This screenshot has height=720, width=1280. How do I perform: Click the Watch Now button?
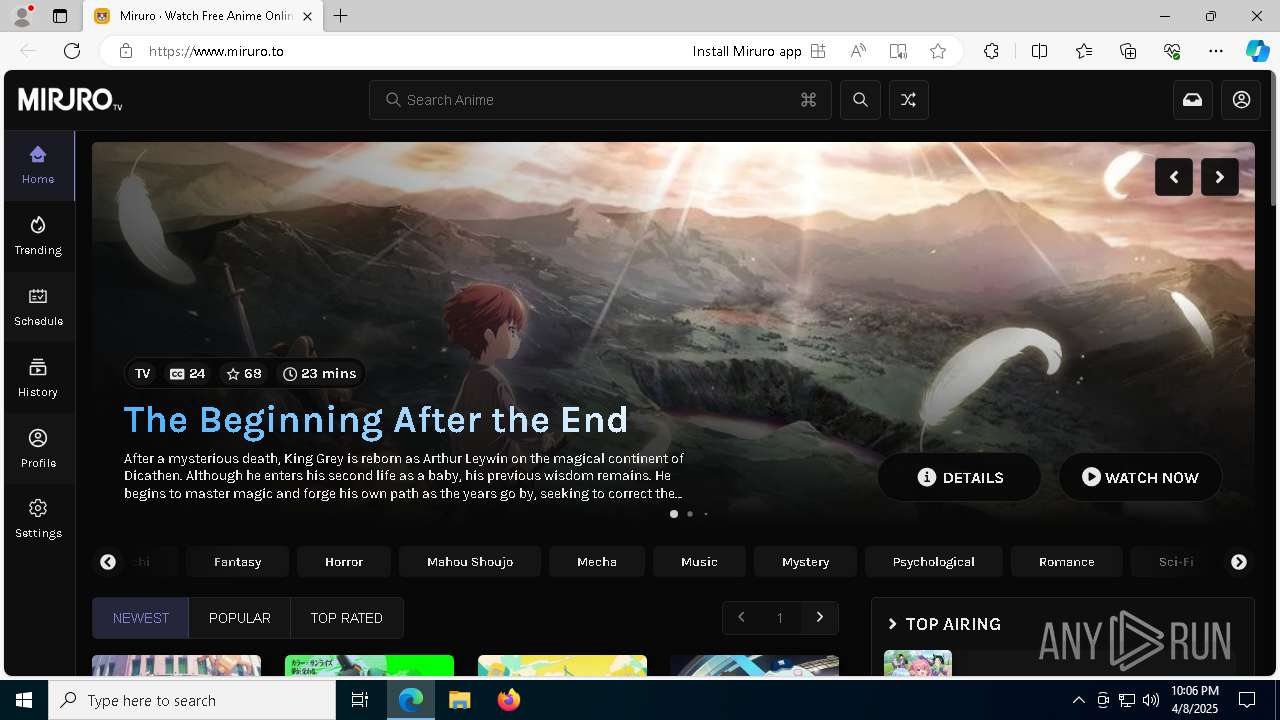click(1140, 477)
